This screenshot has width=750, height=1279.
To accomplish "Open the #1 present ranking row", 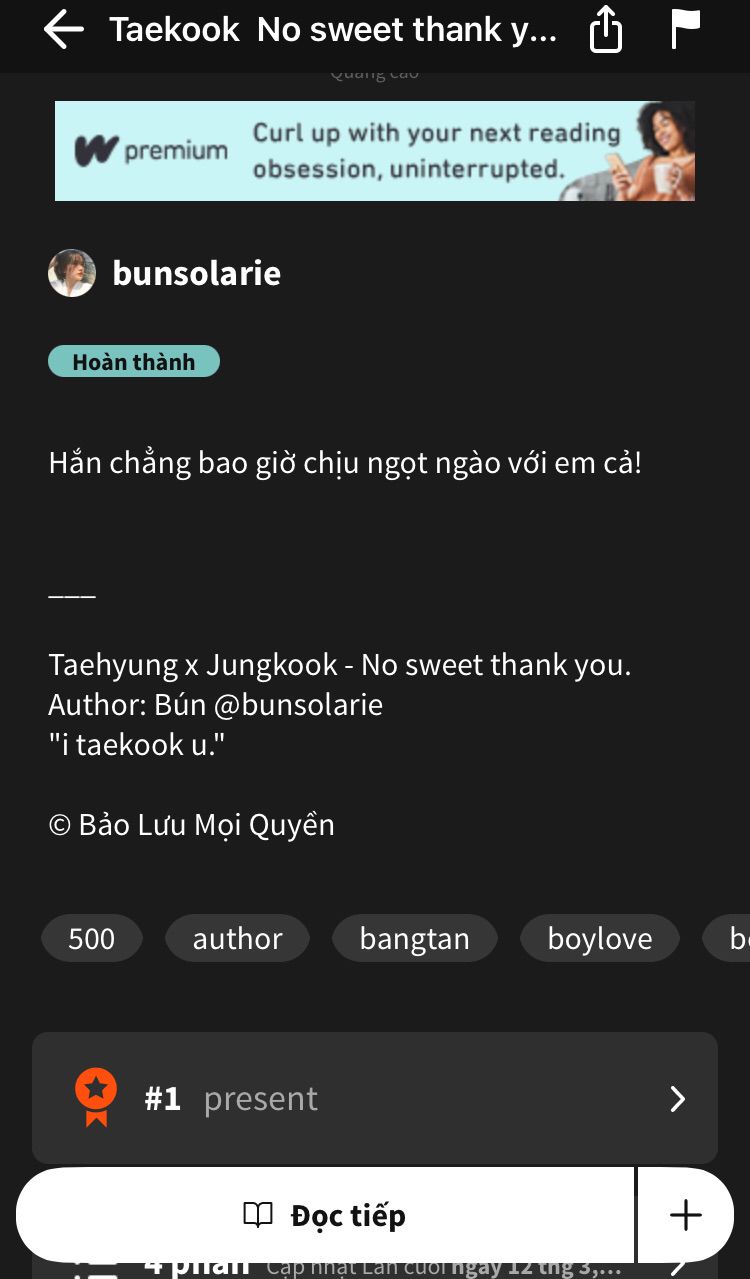I will coord(375,1098).
